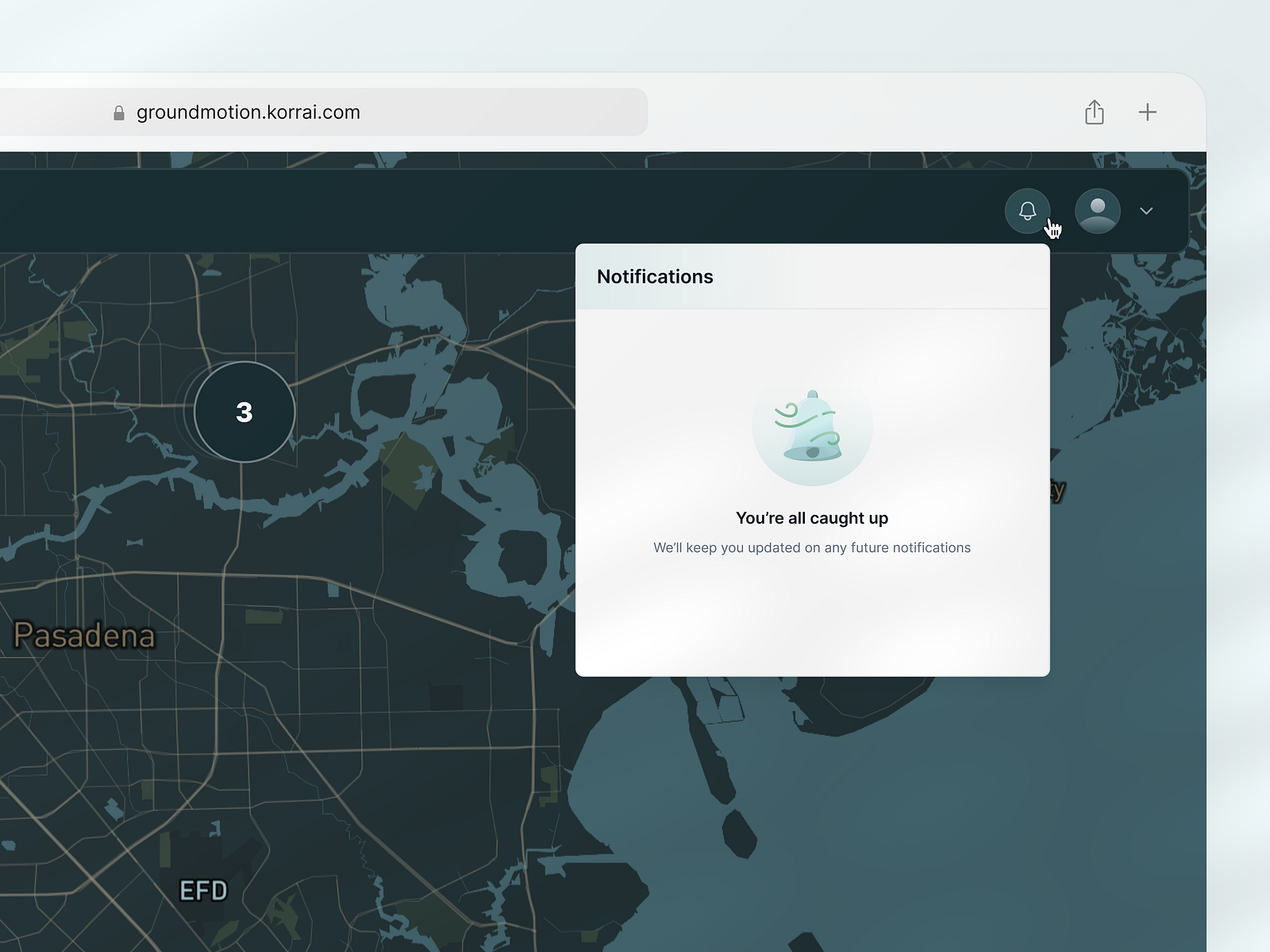
Task: Click the browser share icon
Action: click(1094, 112)
